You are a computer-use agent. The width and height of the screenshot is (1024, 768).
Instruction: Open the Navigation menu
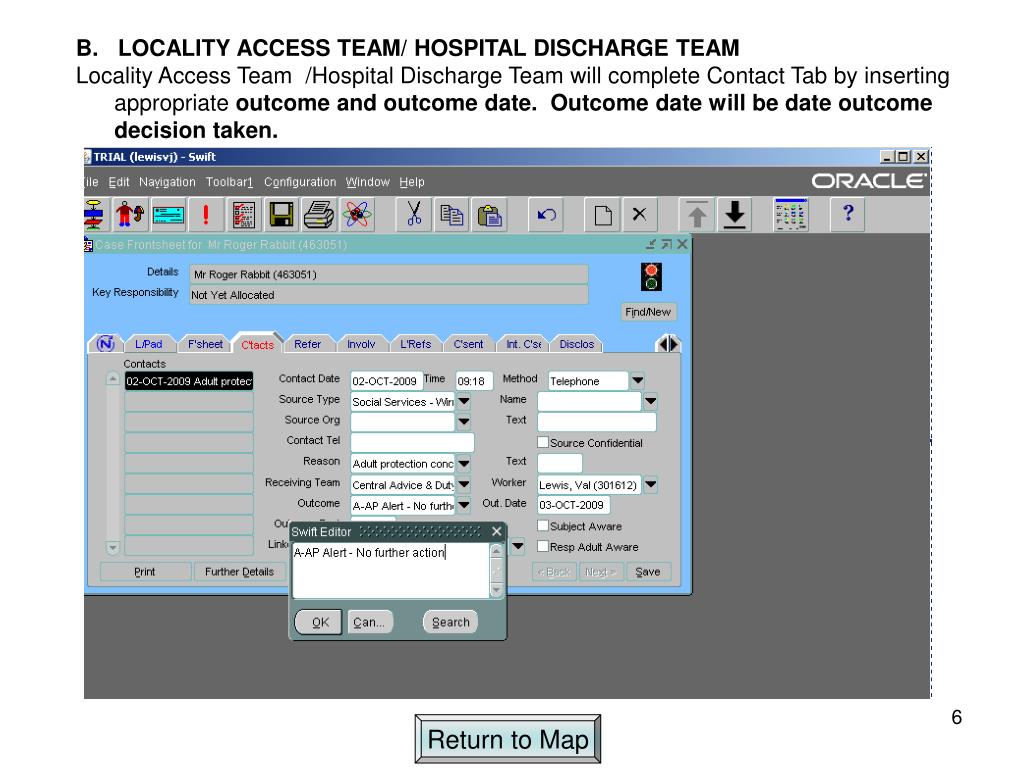(167, 182)
